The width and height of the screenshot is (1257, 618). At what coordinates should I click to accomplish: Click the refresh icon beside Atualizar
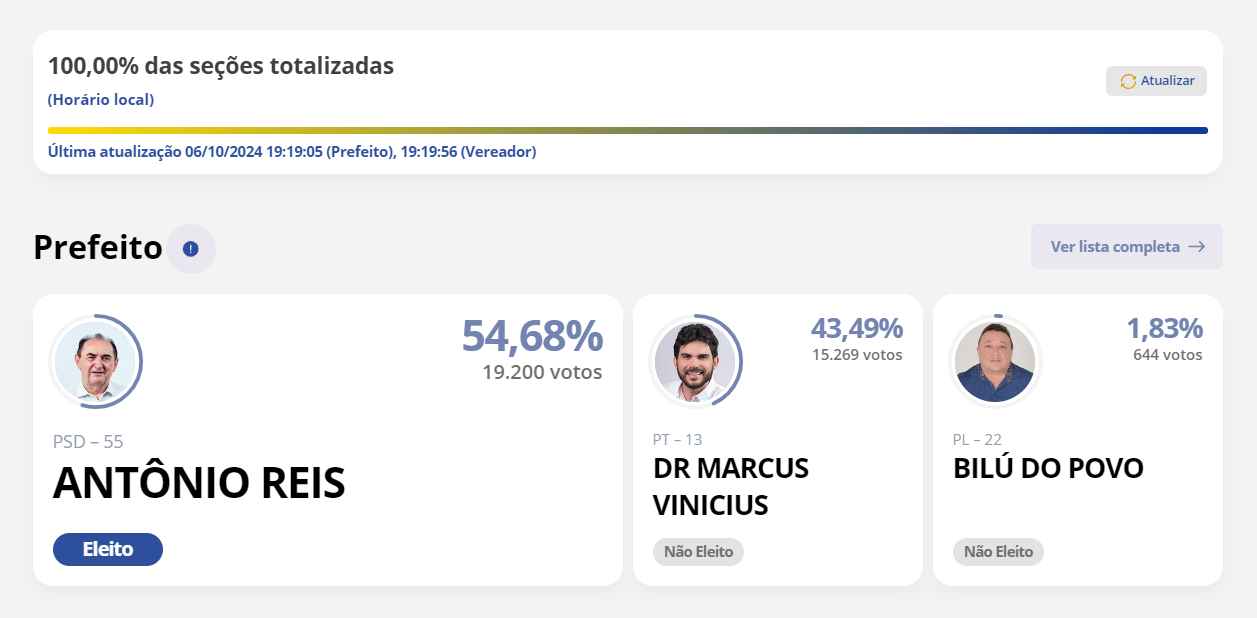(1128, 81)
